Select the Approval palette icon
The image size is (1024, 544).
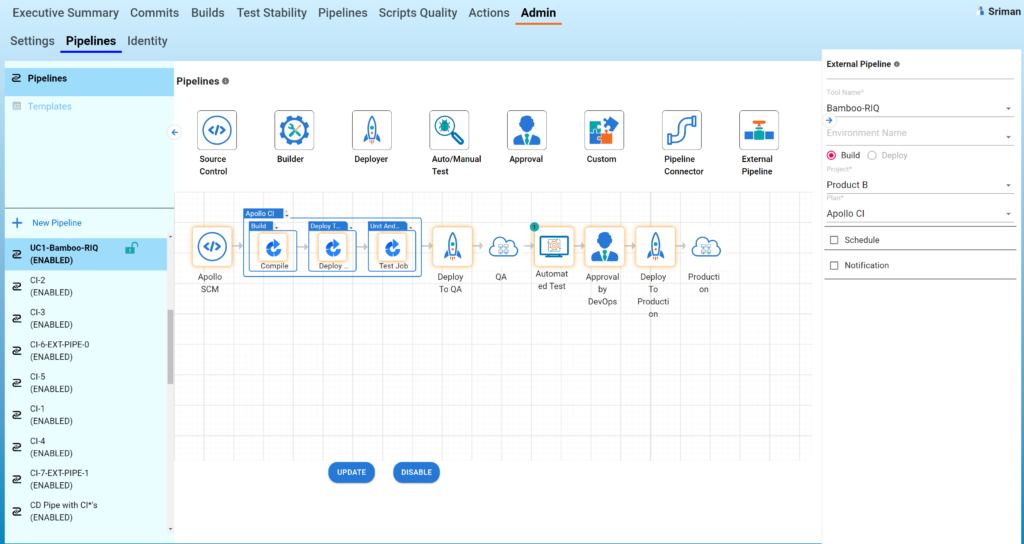click(526, 130)
